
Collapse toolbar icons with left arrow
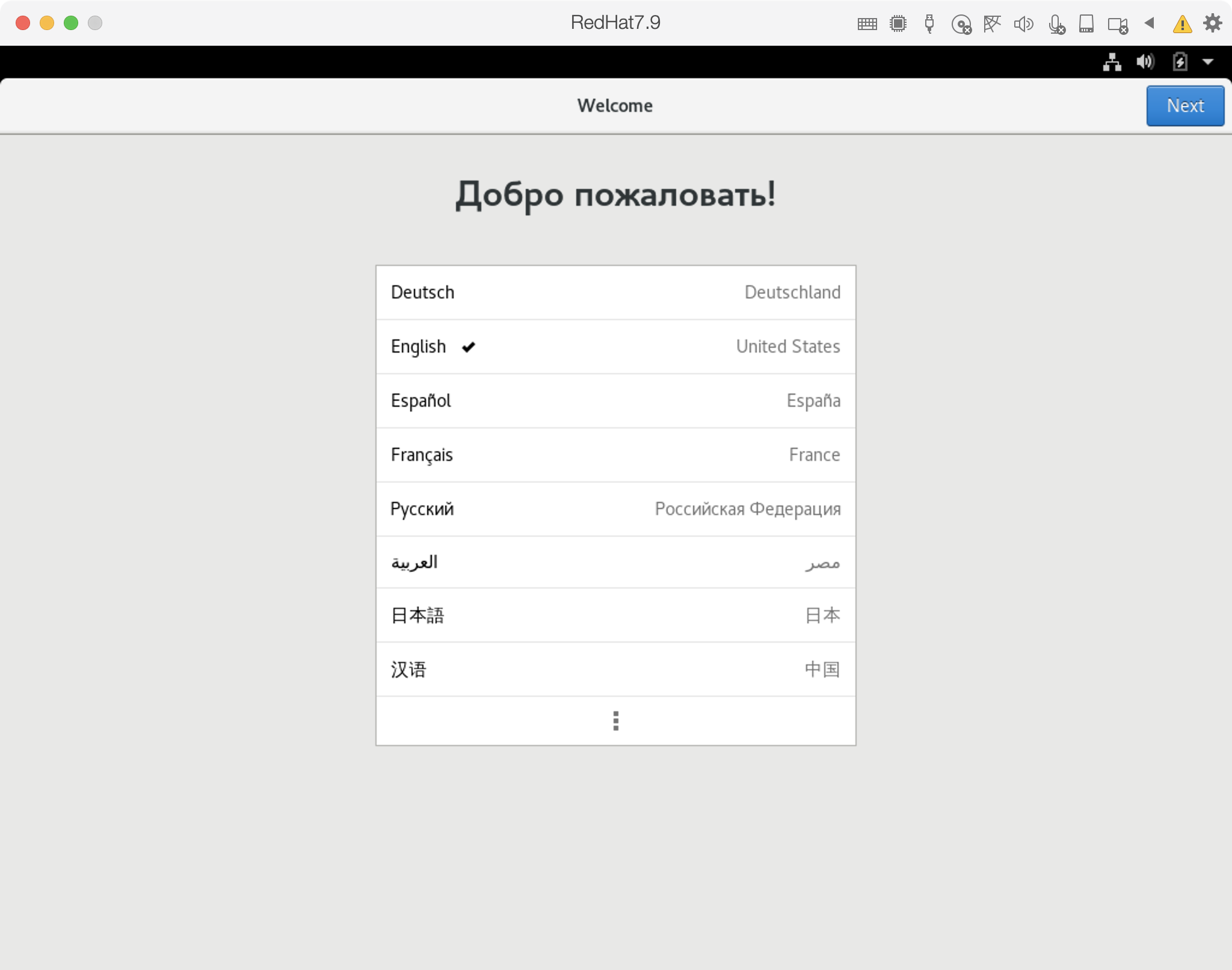pyautogui.click(x=1150, y=23)
